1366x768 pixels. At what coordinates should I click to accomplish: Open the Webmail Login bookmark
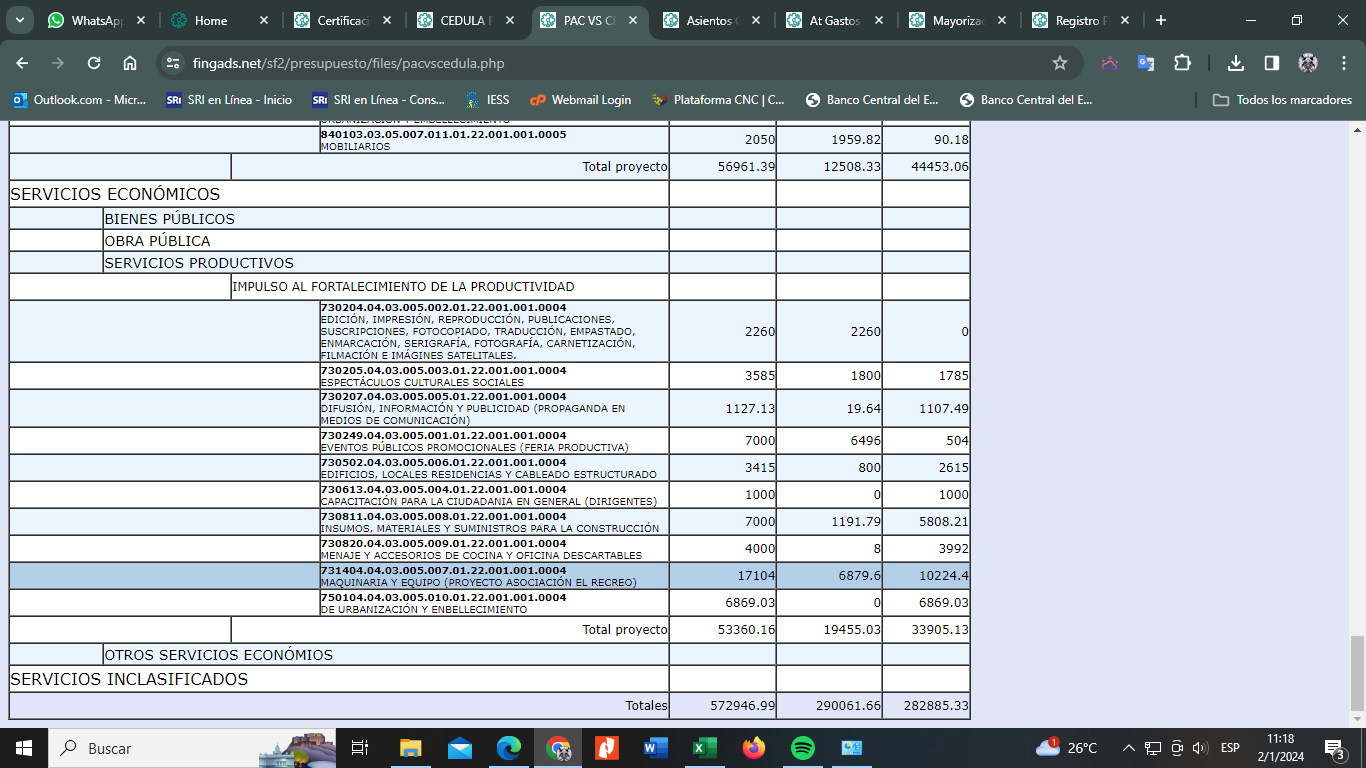click(x=580, y=100)
